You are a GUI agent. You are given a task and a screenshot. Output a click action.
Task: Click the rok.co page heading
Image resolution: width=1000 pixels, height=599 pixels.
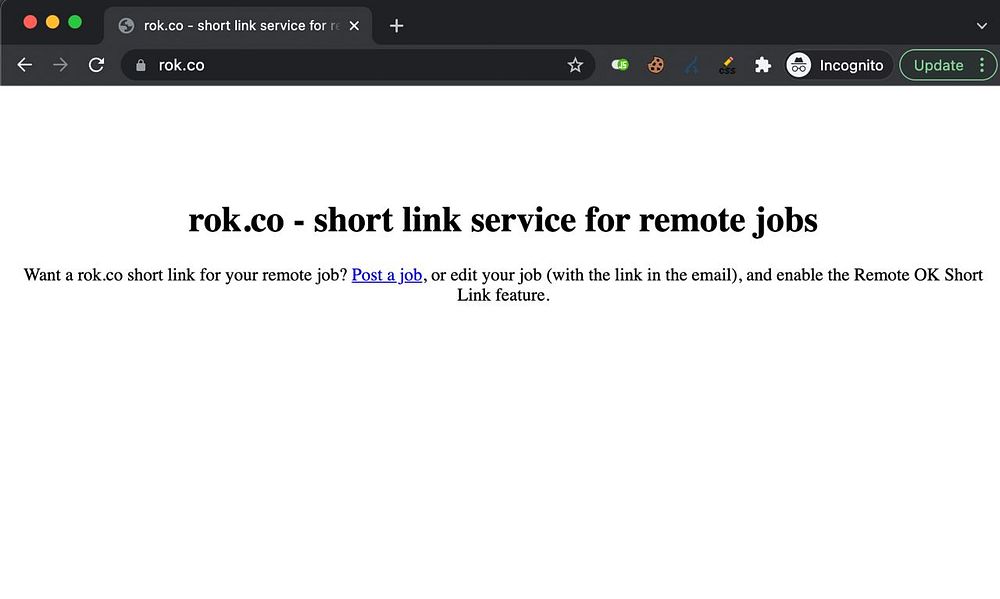pyautogui.click(x=503, y=220)
